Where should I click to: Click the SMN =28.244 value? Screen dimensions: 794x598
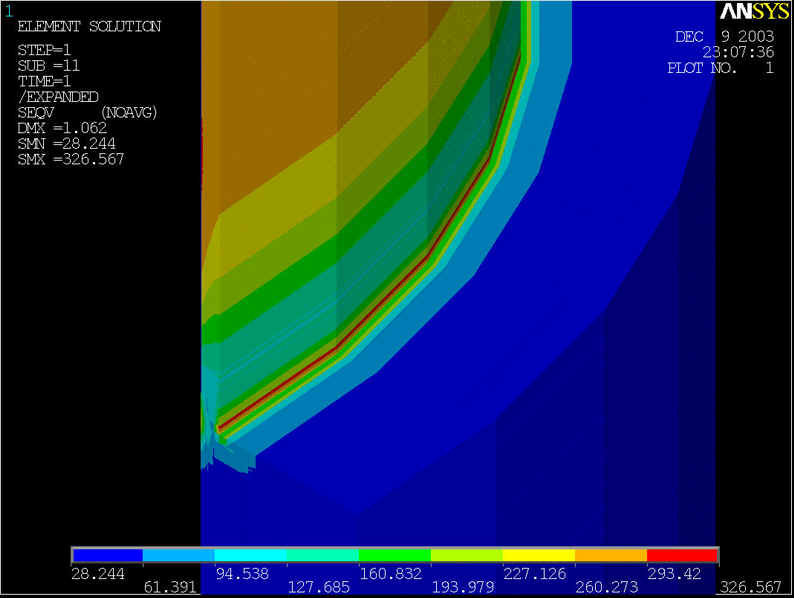(x=66, y=144)
